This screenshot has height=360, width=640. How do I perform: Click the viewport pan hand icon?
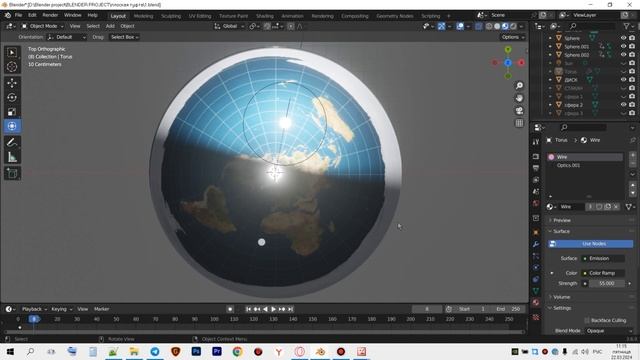(519, 98)
